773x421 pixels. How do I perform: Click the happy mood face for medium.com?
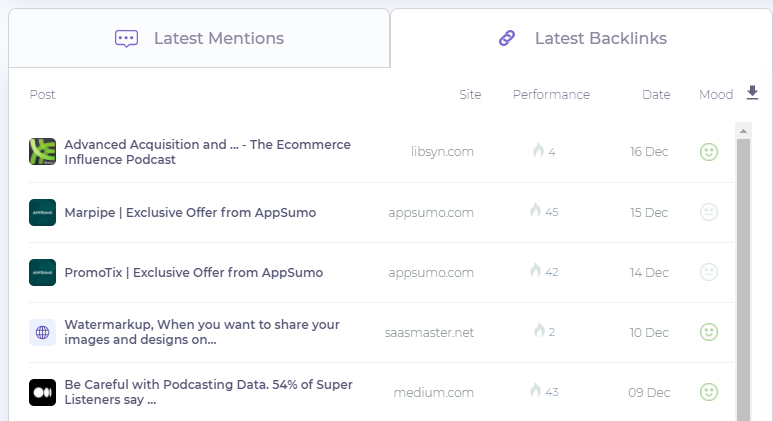[x=709, y=392]
